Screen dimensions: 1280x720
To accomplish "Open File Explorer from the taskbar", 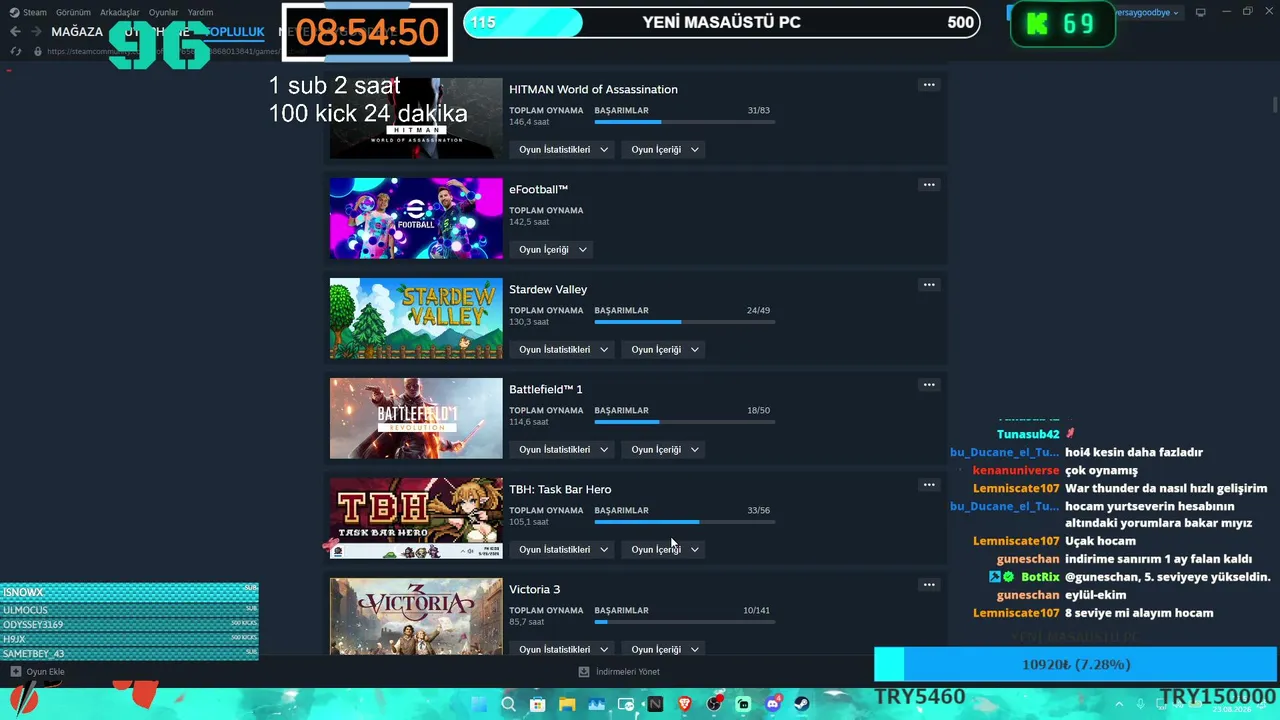I will 567,704.
